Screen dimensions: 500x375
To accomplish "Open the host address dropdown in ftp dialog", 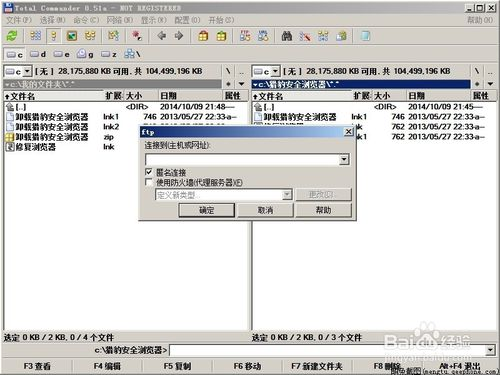I will click(344, 160).
